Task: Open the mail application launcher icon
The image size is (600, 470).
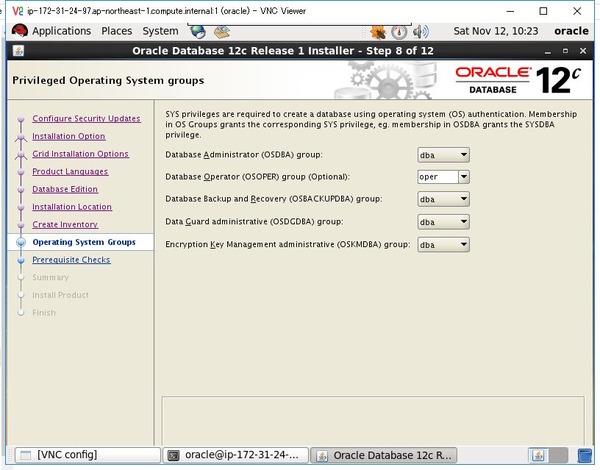Action: [222, 32]
